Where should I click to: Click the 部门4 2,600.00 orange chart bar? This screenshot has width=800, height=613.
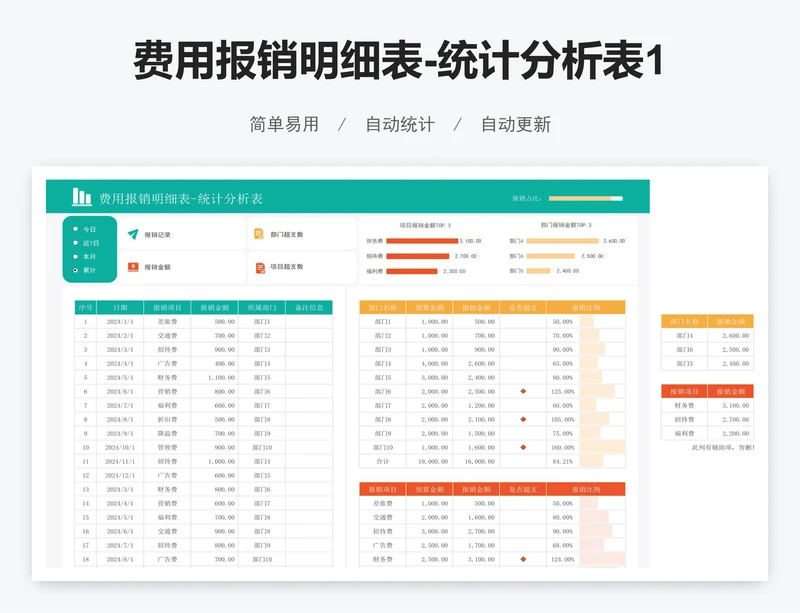[x=562, y=241]
